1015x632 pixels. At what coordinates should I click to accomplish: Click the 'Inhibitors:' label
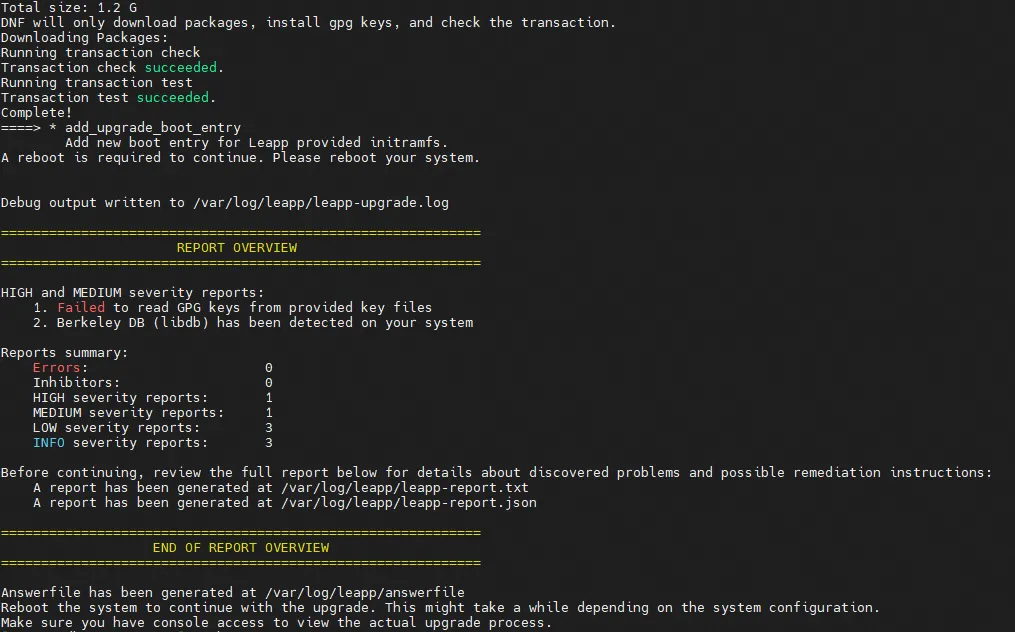tap(76, 383)
